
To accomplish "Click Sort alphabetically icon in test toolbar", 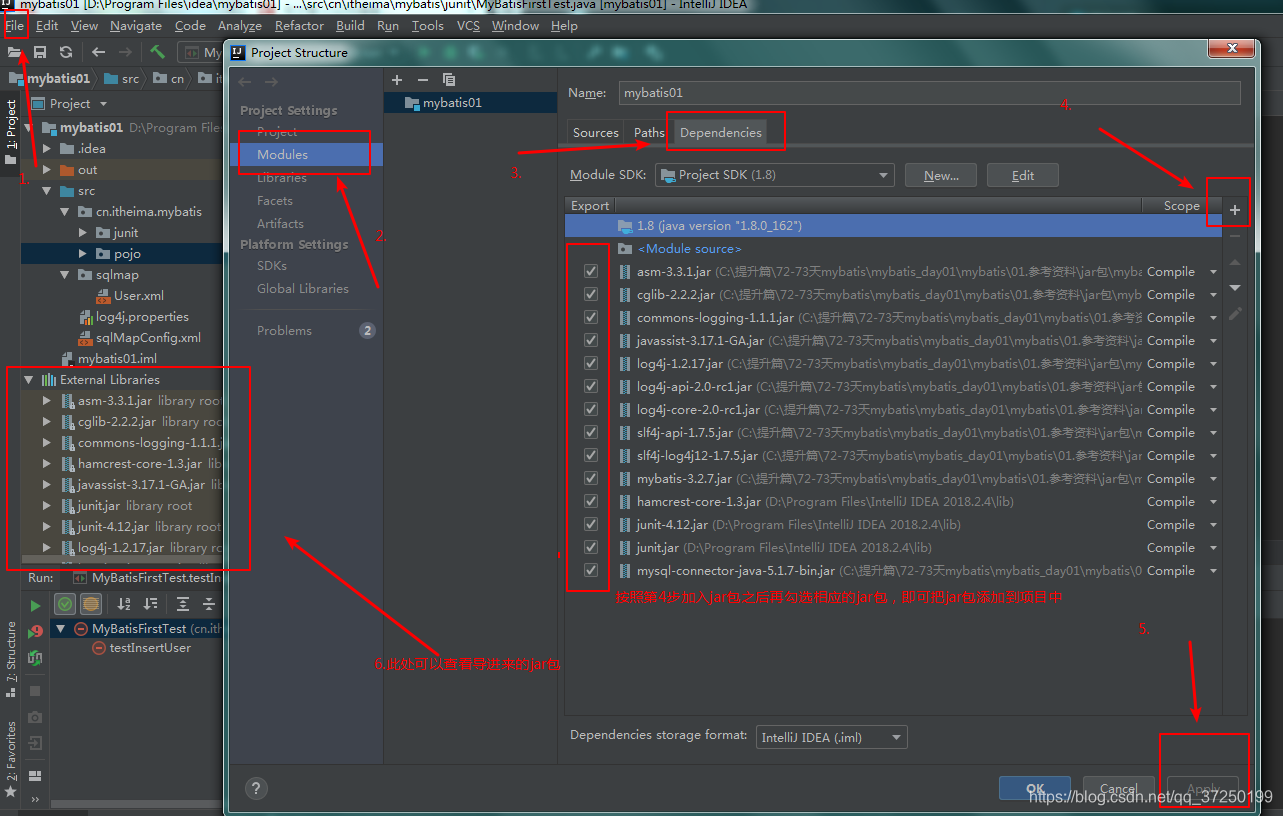I will pos(125,604).
